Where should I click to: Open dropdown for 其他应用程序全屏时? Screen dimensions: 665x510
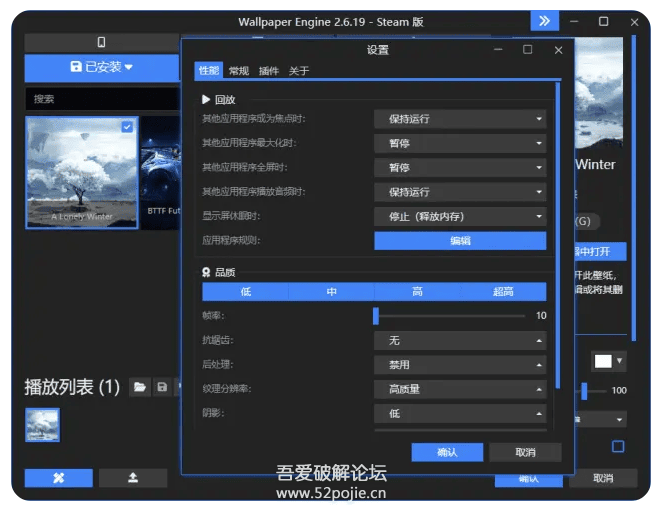[x=460, y=167]
